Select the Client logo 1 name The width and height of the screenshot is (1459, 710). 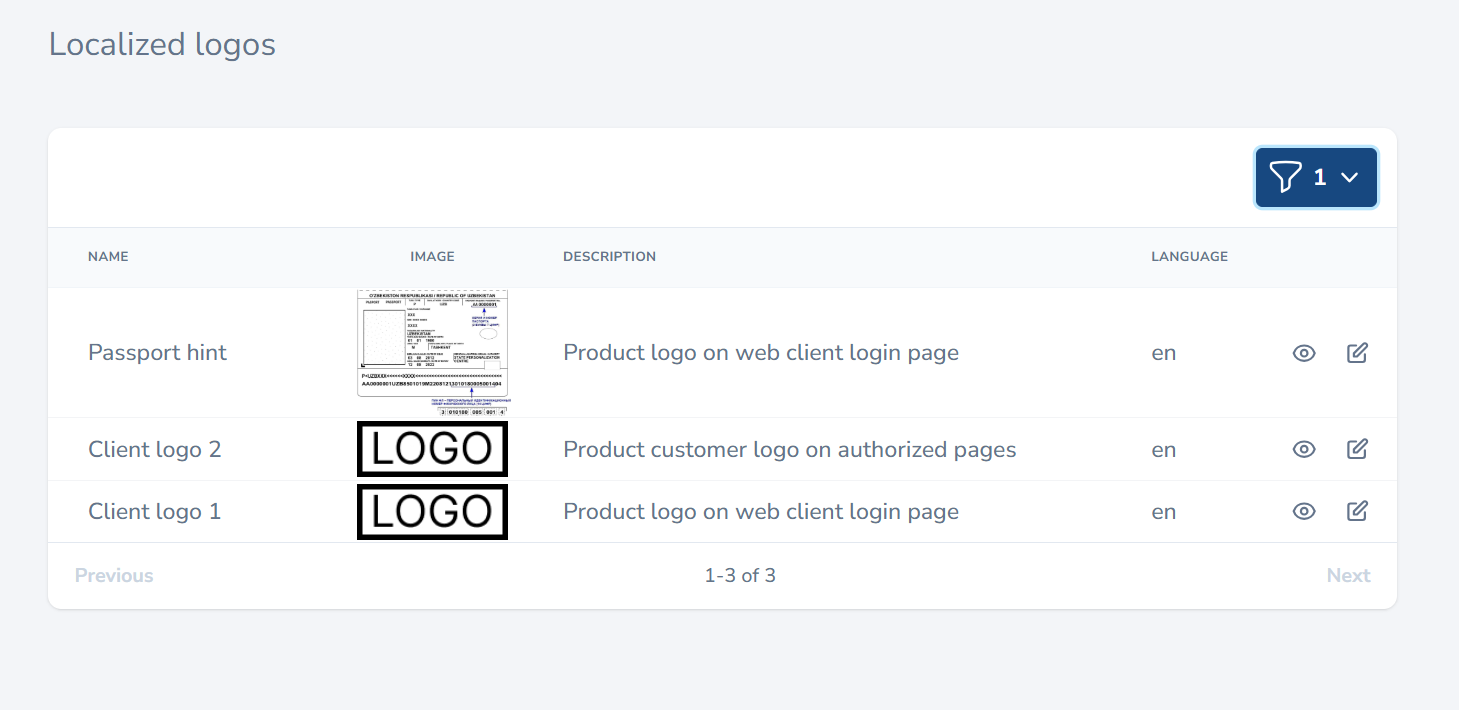(154, 512)
